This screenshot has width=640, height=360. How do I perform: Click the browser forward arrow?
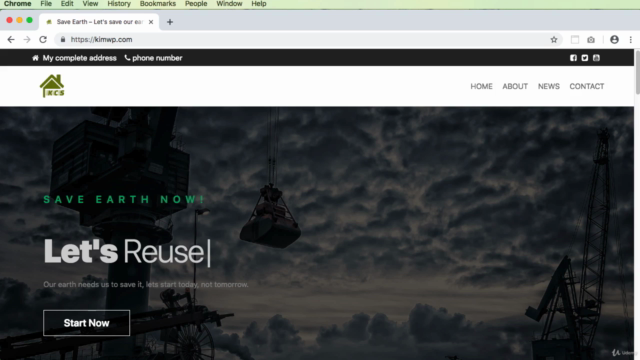[x=27, y=40]
